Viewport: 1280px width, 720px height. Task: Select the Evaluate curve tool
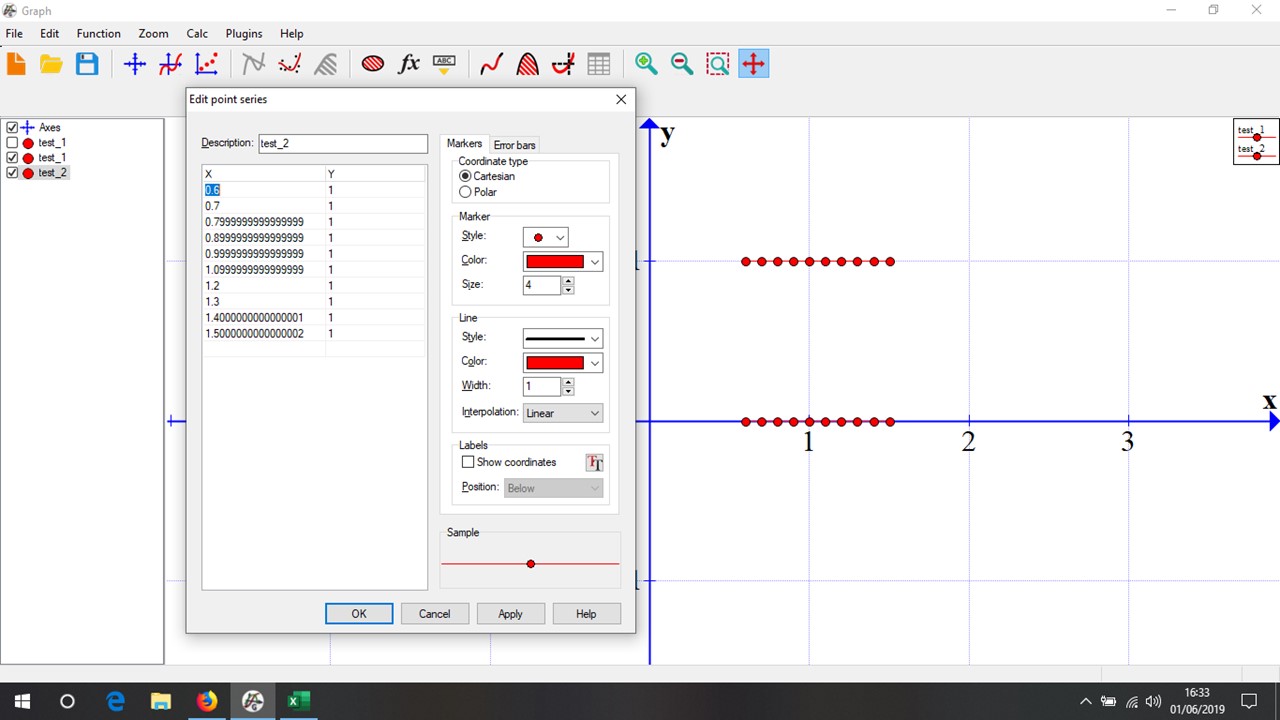tap(491, 64)
